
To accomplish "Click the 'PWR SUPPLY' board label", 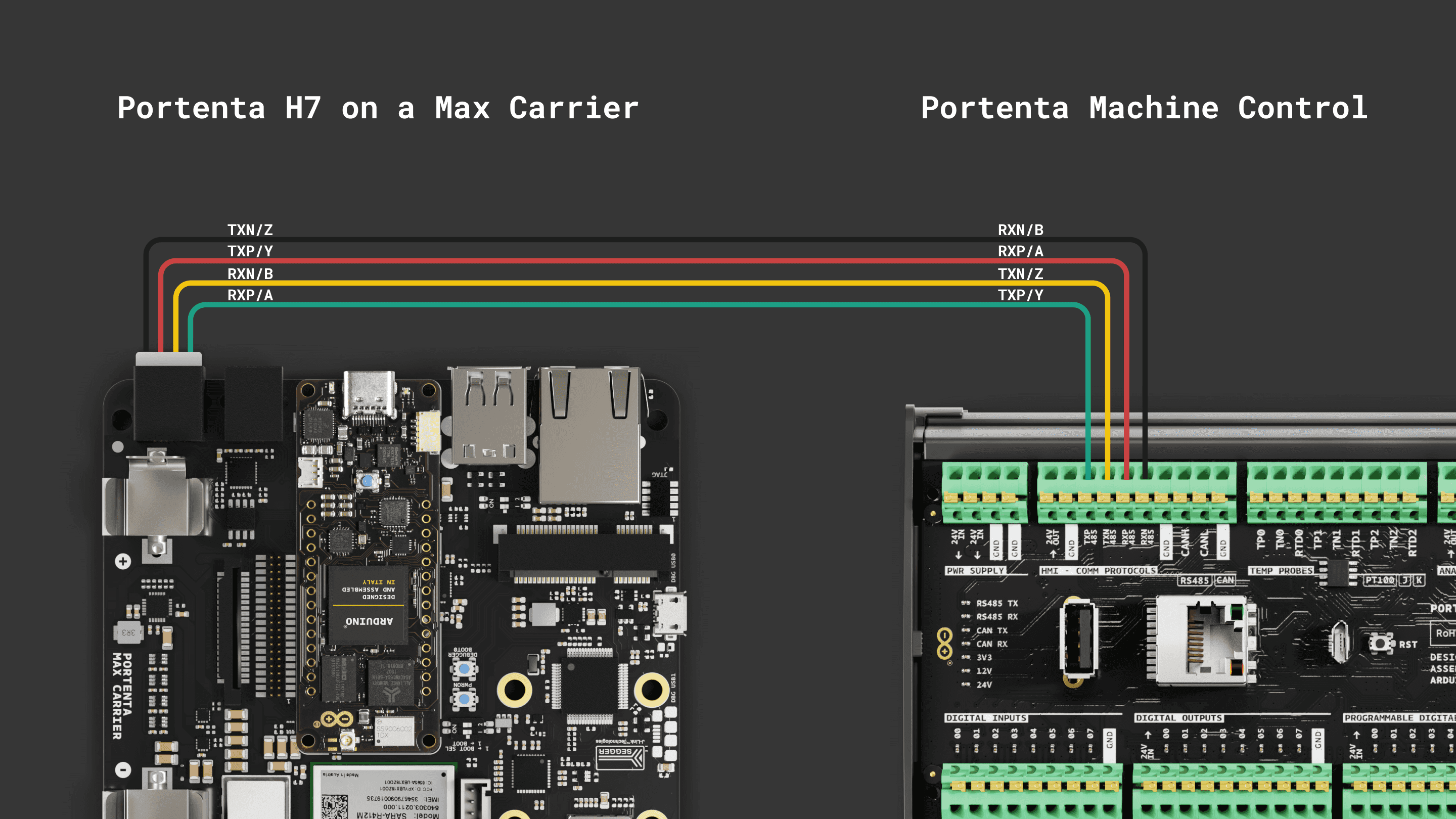I will point(975,571).
